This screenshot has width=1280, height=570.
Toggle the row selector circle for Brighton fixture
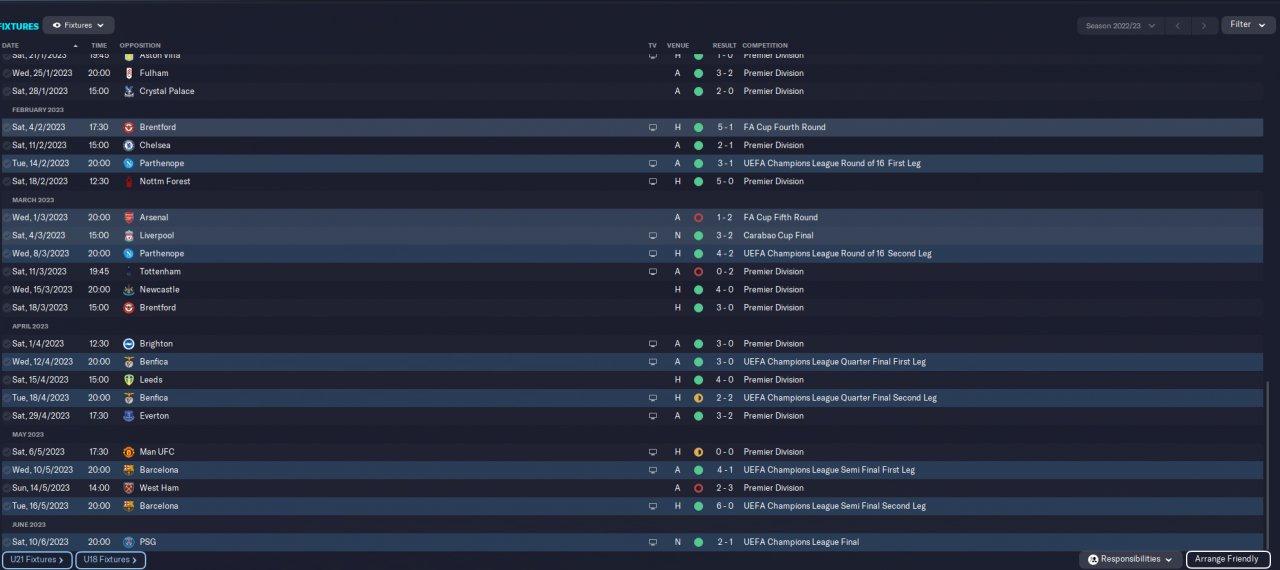point(6,343)
